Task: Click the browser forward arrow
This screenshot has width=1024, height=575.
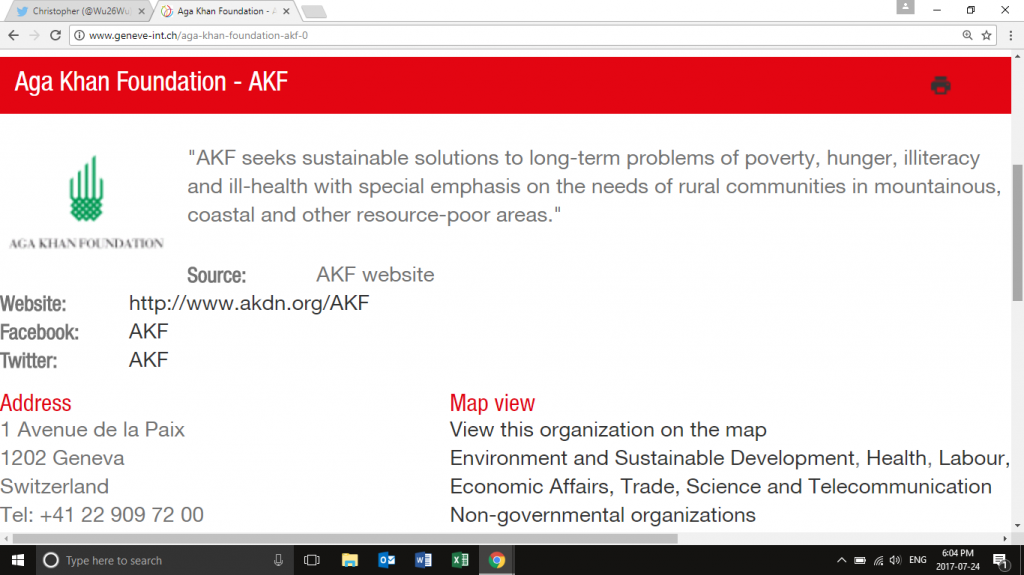Action: click(x=35, y=35)
